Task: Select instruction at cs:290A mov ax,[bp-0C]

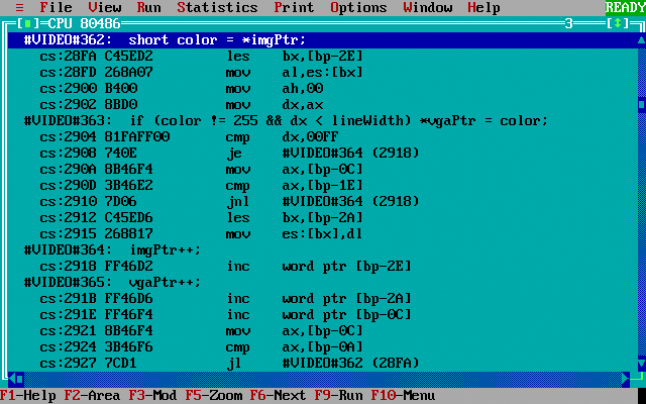Action: click(x=323, y=169)
